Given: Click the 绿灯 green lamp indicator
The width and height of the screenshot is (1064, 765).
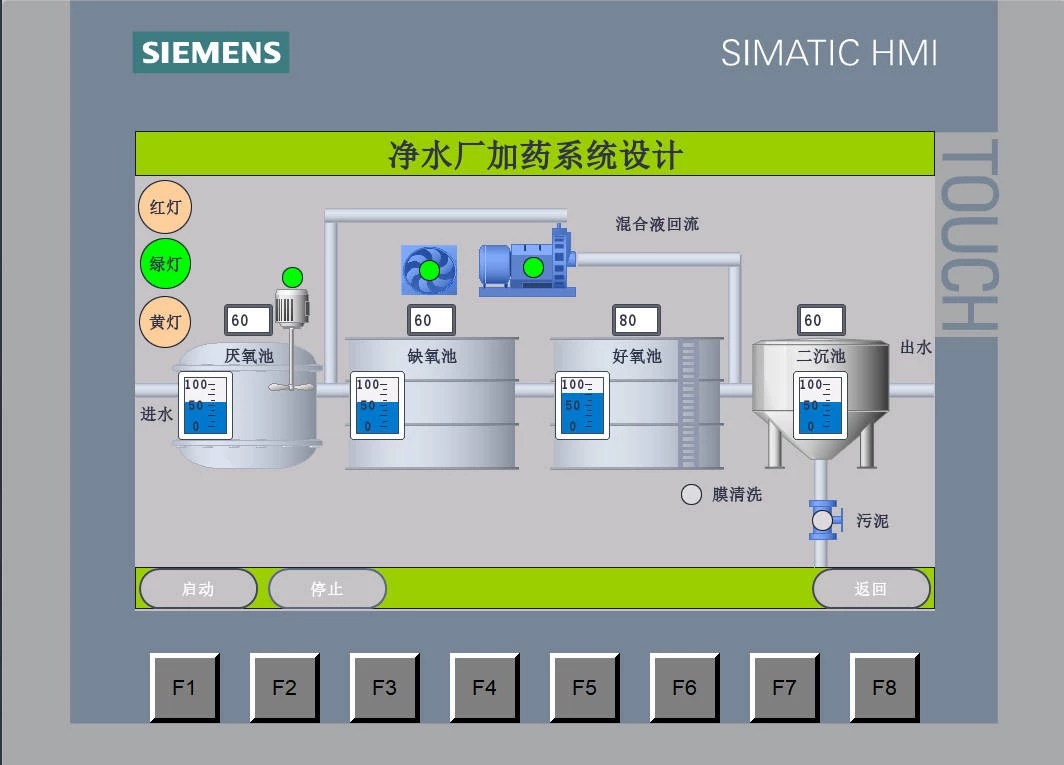Looking at the screenshot, I should [165, 263].
